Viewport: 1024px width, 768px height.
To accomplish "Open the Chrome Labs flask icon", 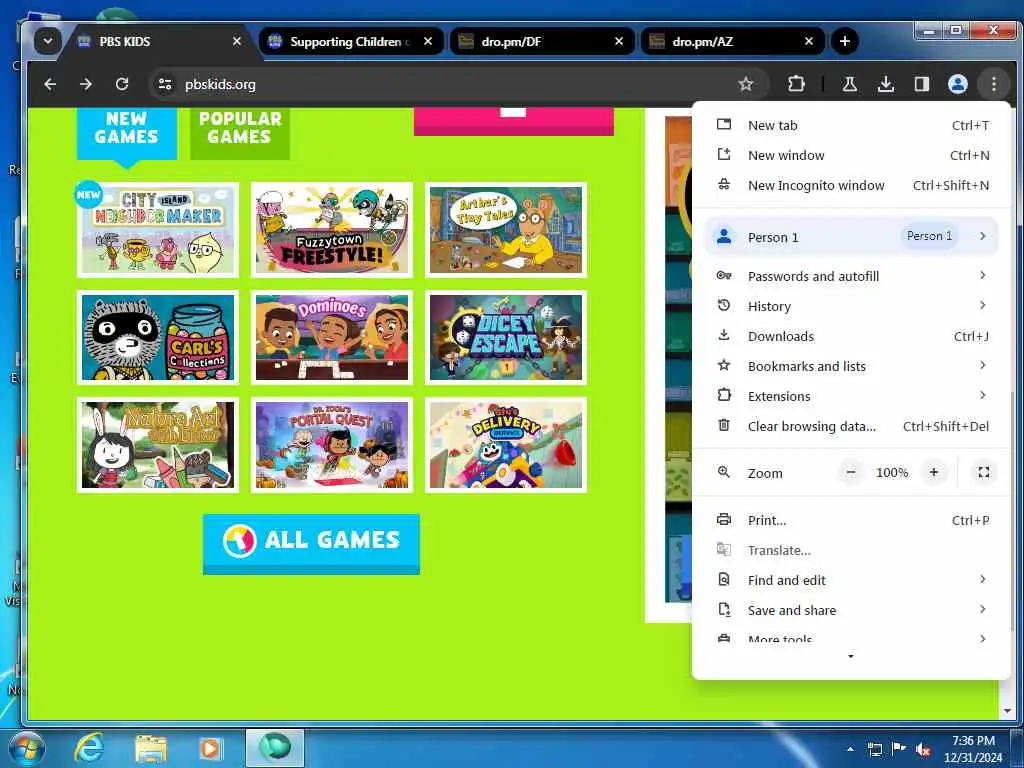I will pyautogui.click(x=850, y=84).
